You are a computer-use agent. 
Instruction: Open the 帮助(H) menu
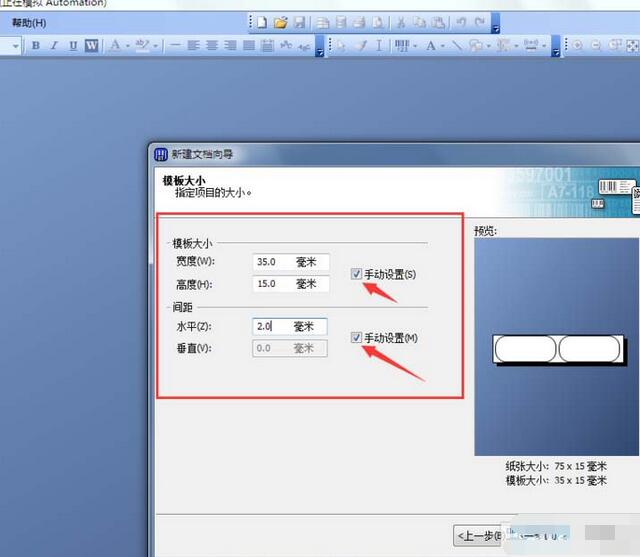[29, 22]
